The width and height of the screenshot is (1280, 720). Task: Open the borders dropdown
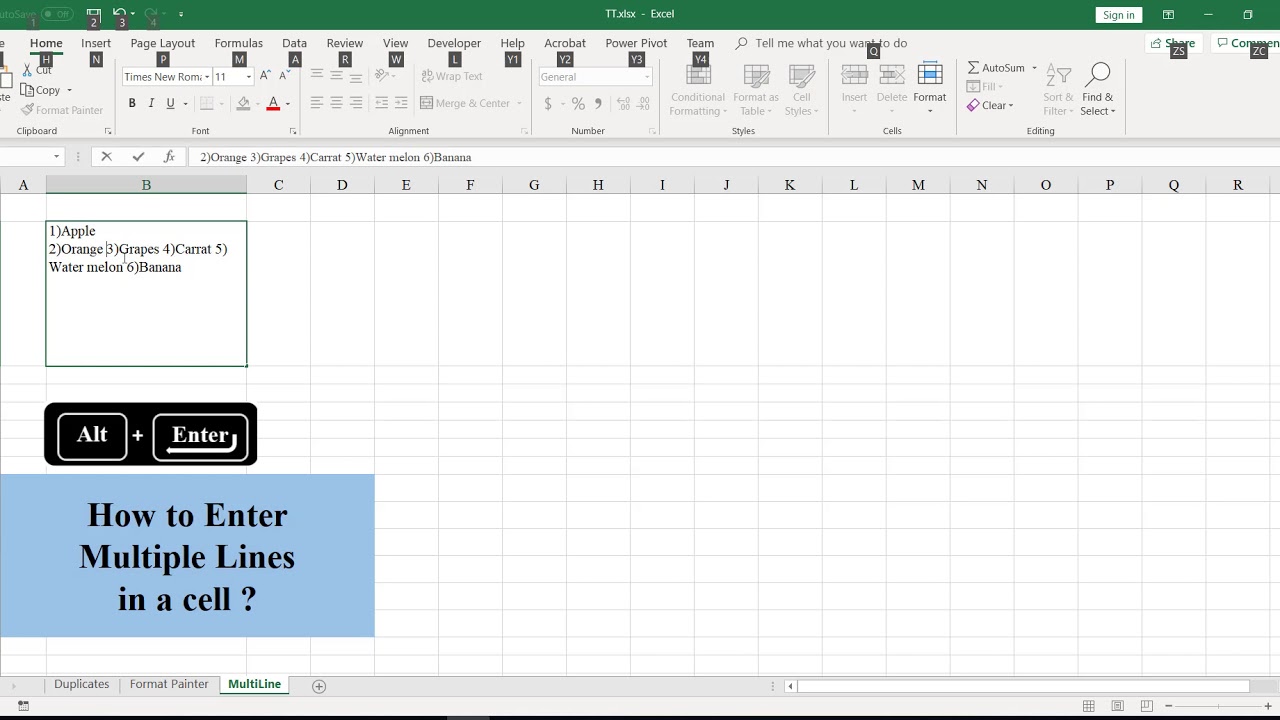click(x=222, y=104)
